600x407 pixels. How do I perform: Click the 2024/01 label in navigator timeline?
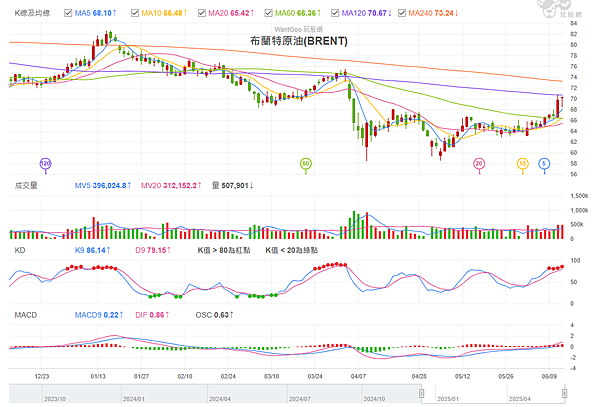(134, 399)
